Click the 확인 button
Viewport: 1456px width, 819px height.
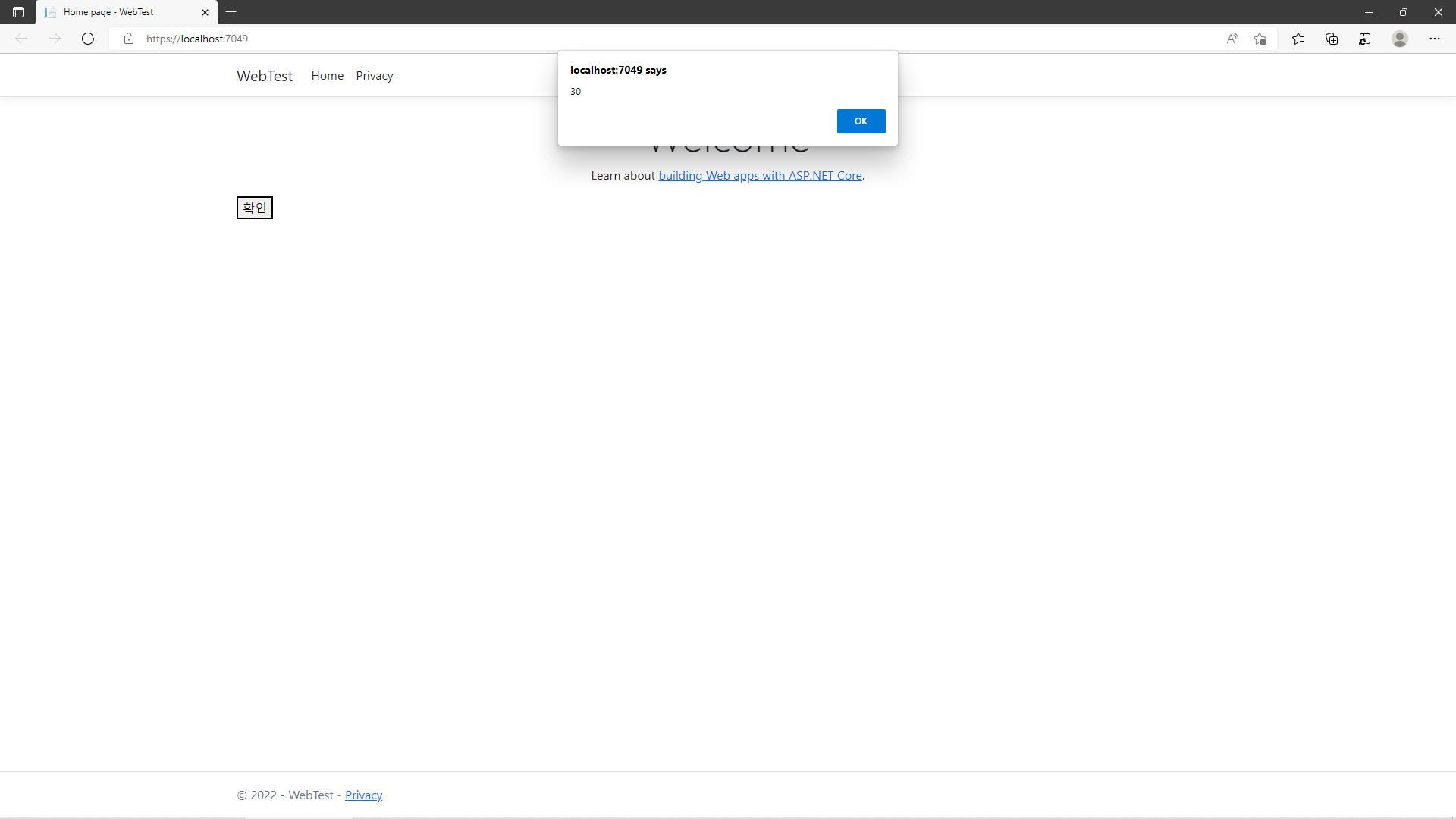point(254,208)
